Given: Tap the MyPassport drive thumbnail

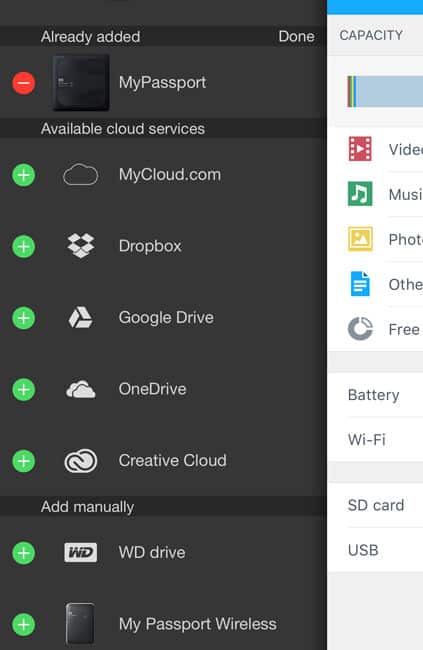Looking at the screenshot, I should point(81,83).
